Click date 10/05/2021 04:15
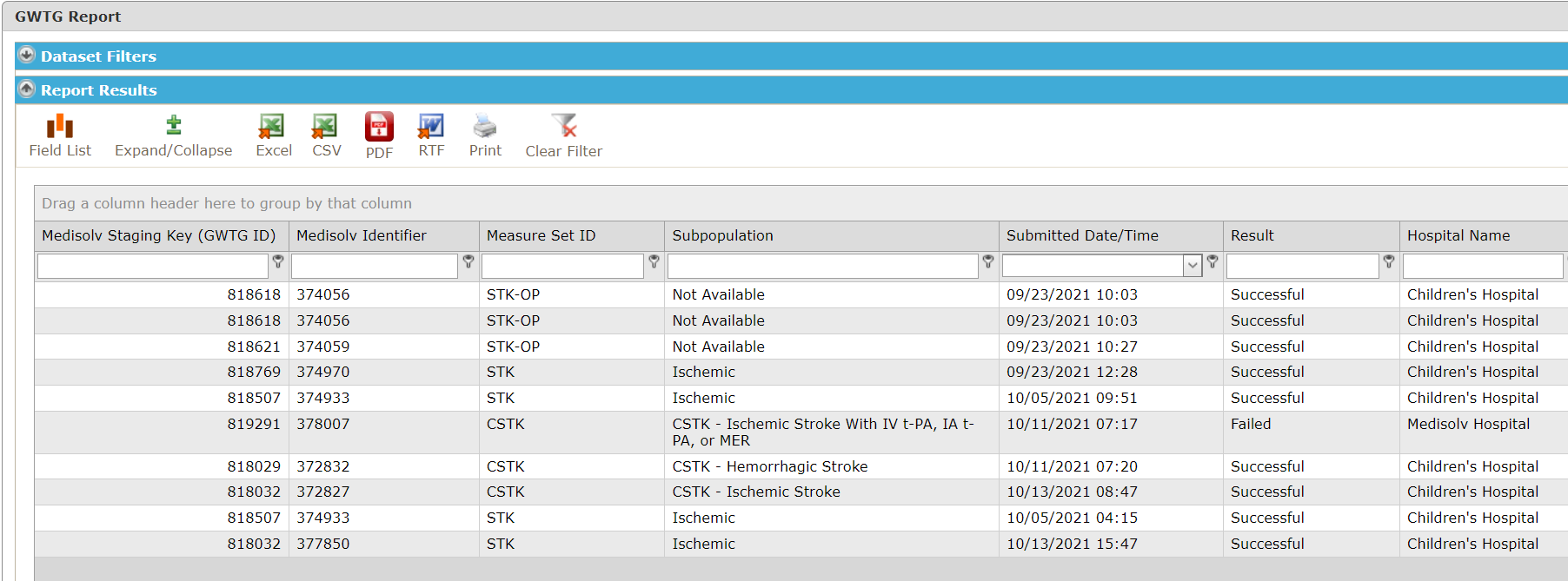 [x=1072, y=518]
